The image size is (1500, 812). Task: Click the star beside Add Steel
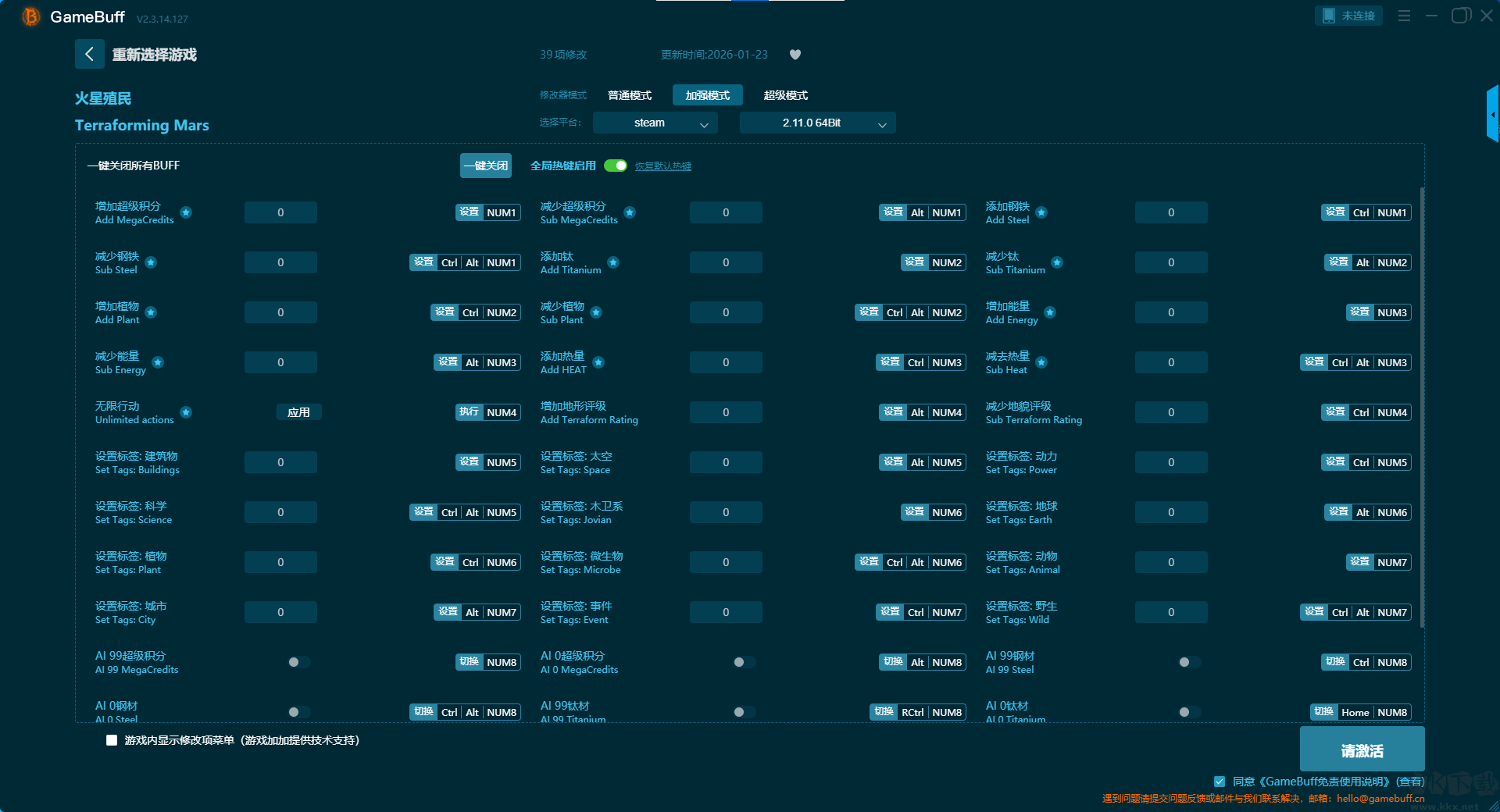tap(1041, 212)
